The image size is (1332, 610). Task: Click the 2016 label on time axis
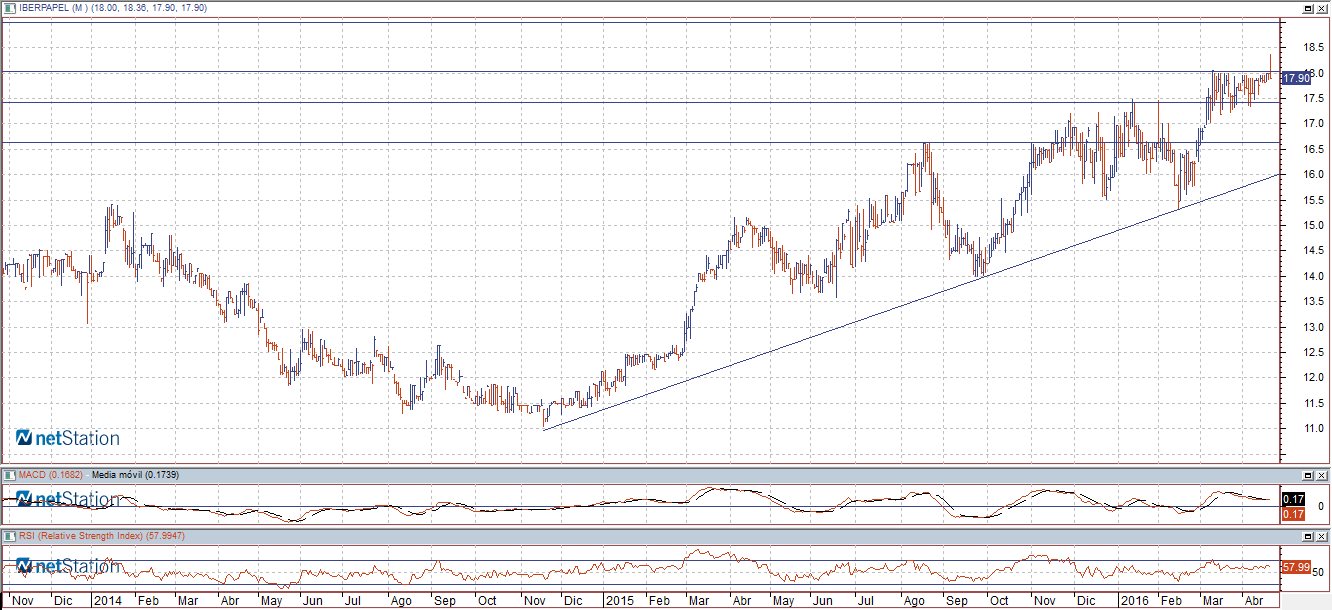click(1133, 601)
